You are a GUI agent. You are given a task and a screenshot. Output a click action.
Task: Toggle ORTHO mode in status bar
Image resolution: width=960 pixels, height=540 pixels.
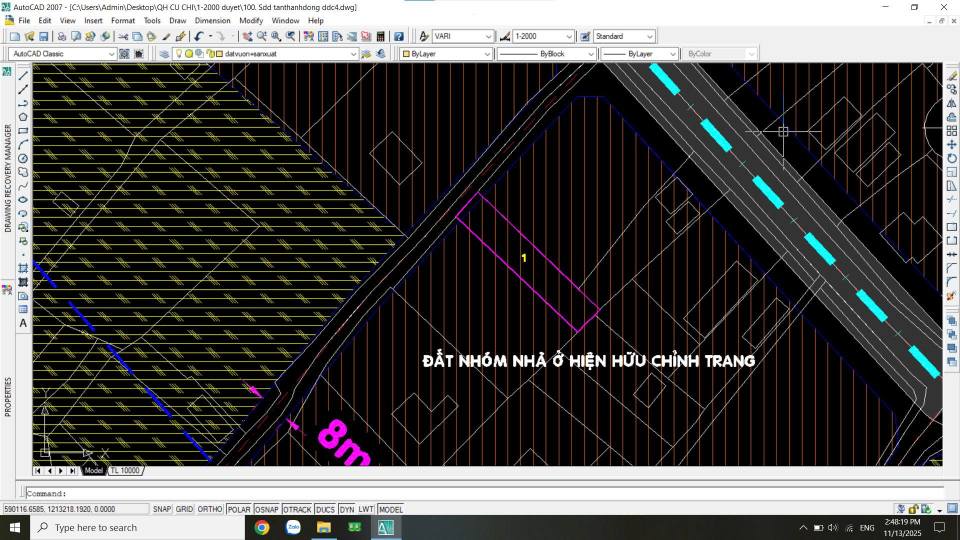coord(210,509)
